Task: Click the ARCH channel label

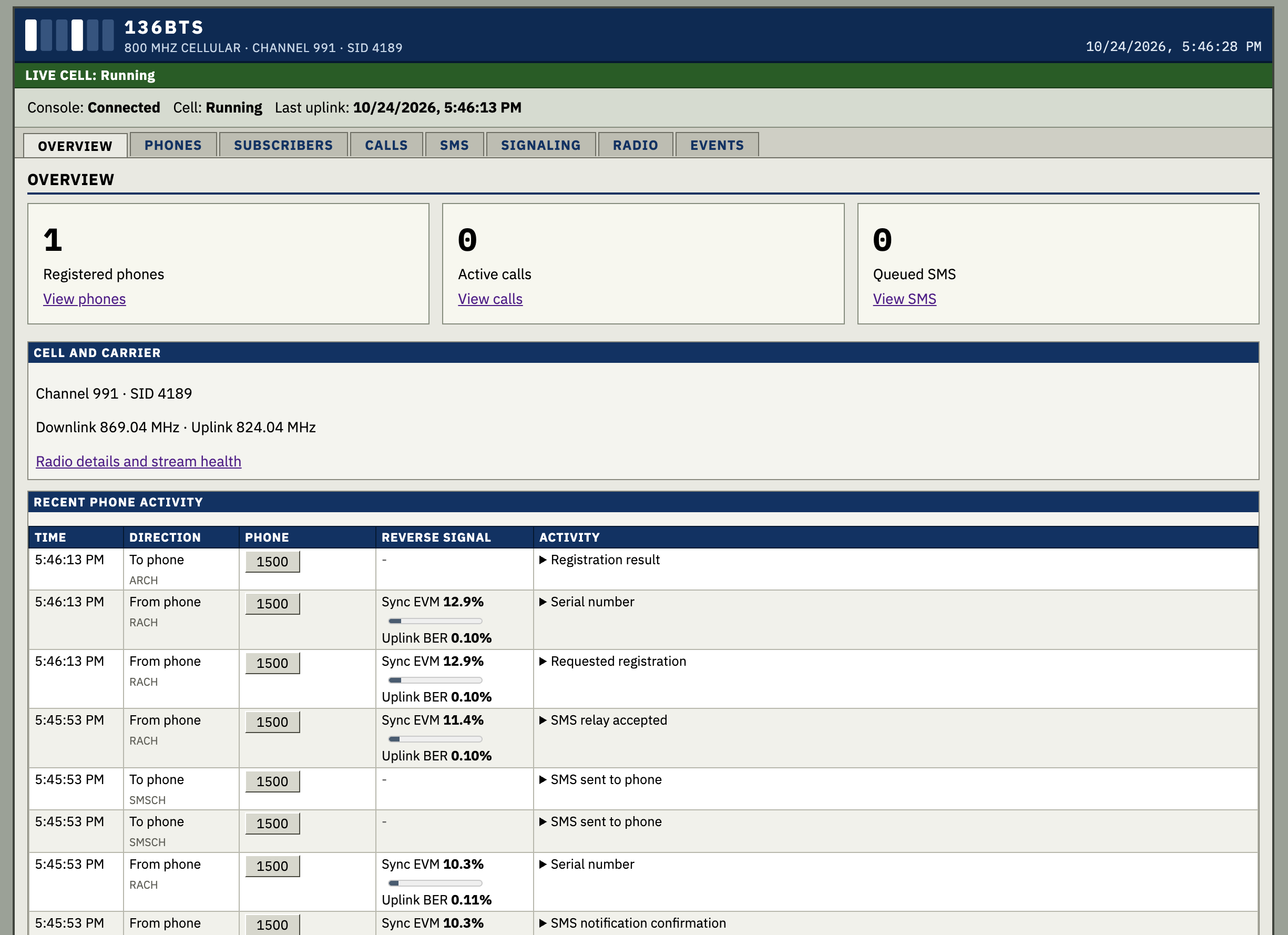Action: [x=144, y=581]
